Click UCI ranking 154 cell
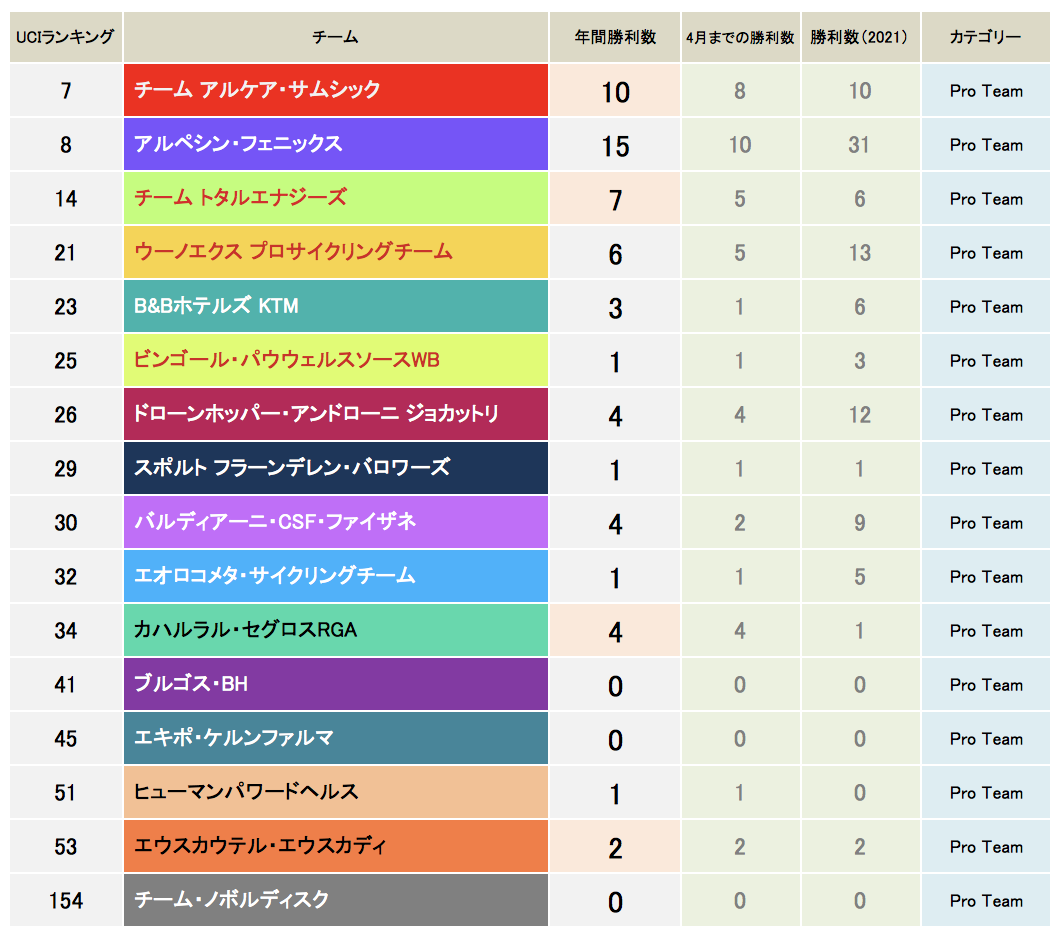 (x=65, y=900)
